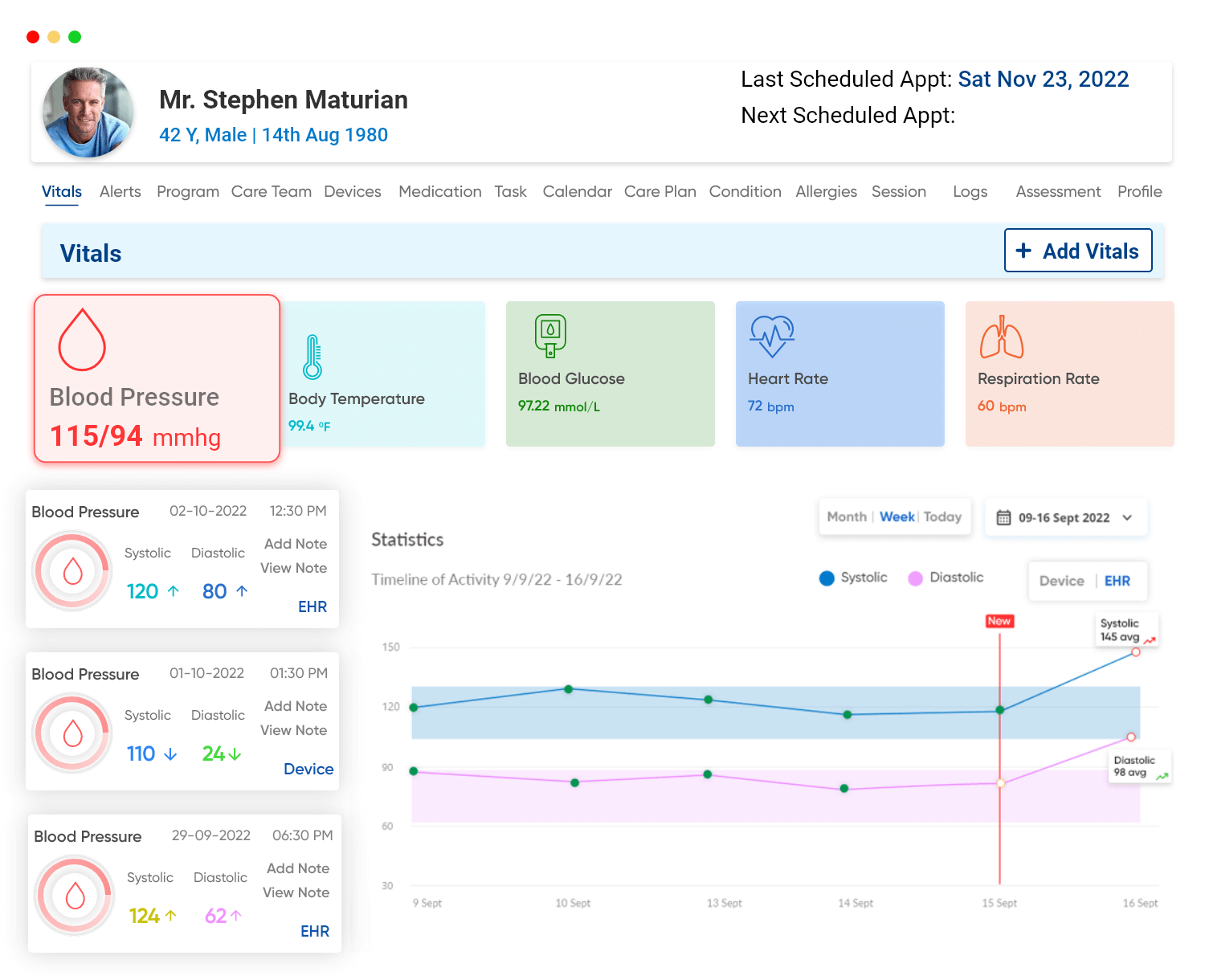This screenshot has height=980, width=1205.
Task: Open the Care Plan tab
Action: pyautogui.click(x=660, y=191)
